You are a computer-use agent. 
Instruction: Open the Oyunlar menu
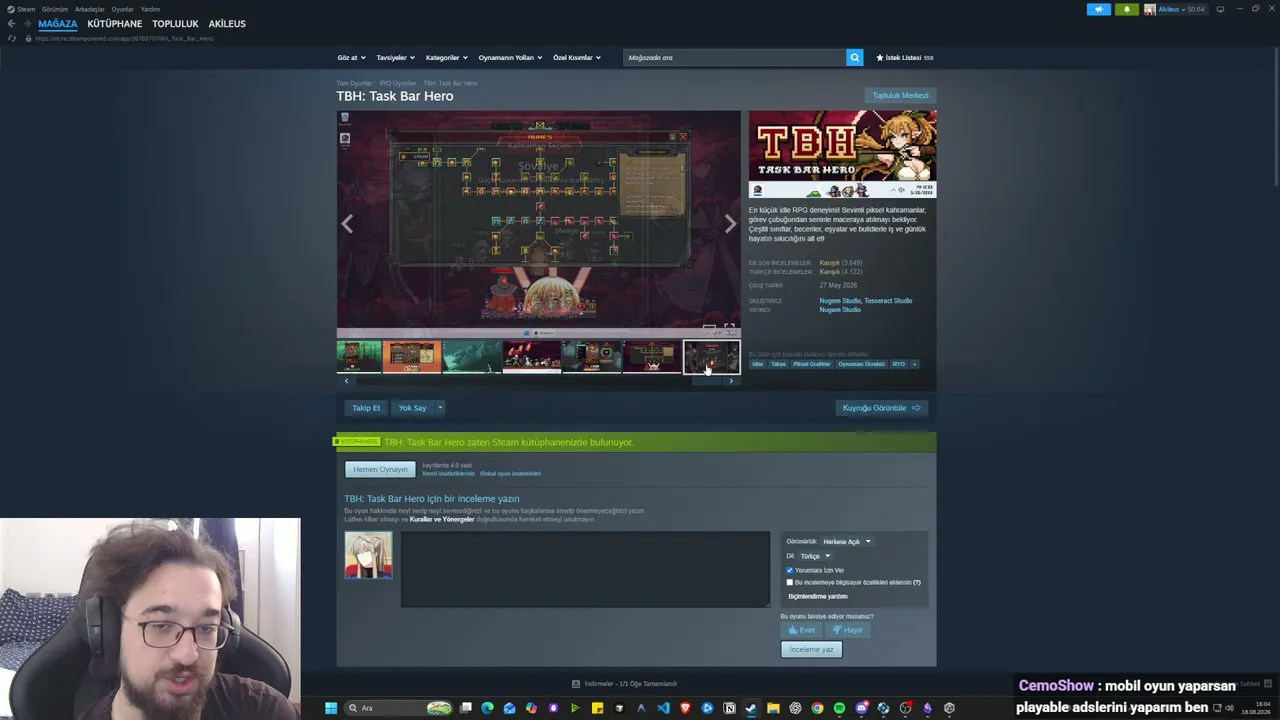point(123,9)
